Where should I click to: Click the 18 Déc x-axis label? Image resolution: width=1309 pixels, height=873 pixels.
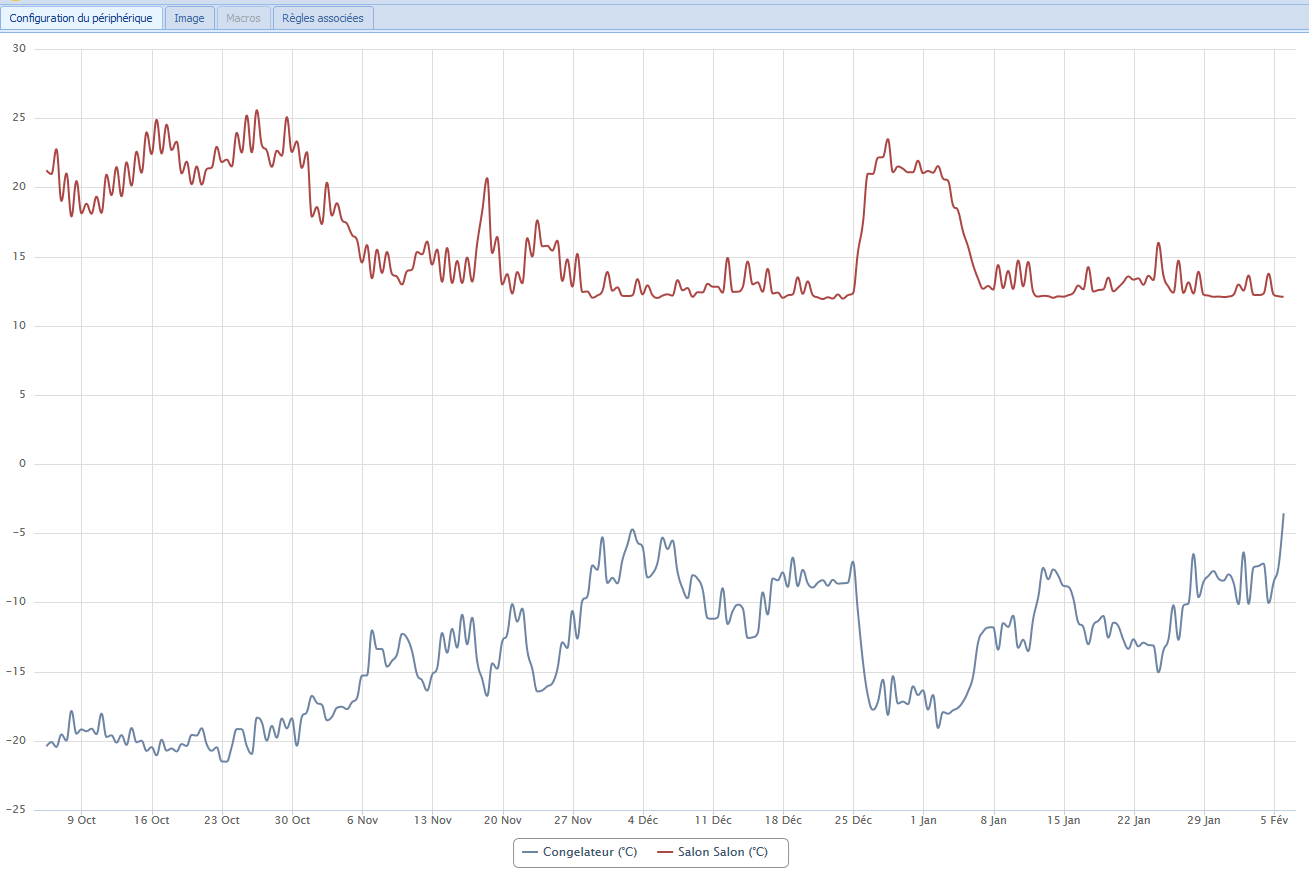pos(783,820)
